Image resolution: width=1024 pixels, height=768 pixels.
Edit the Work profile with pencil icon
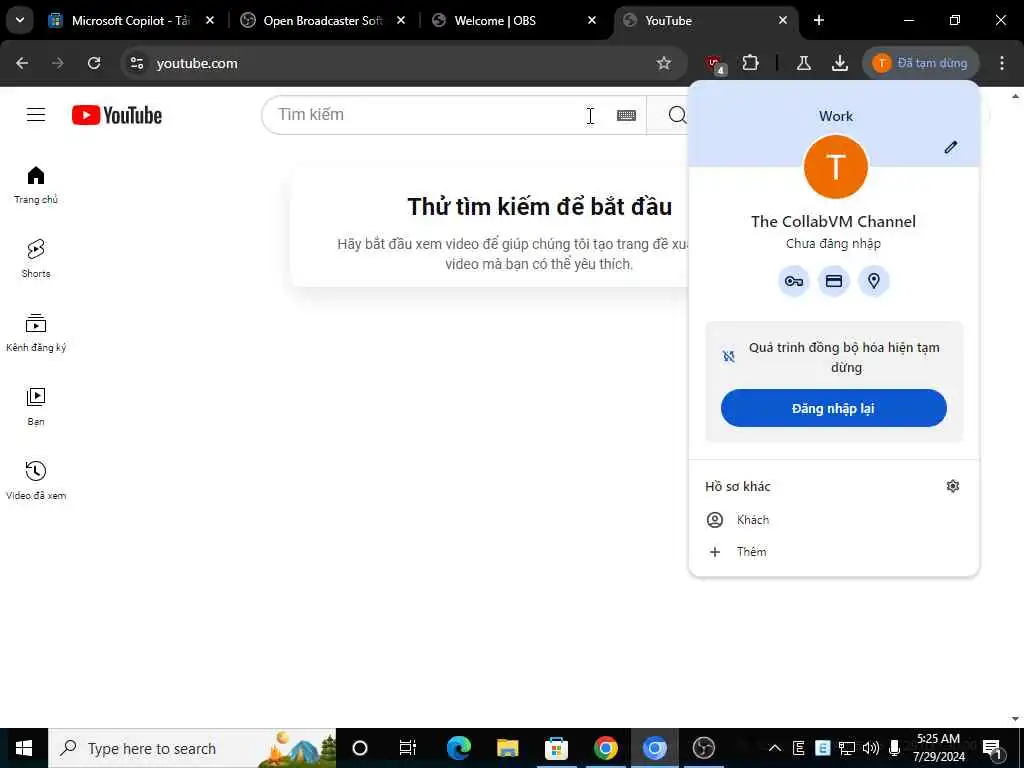tap(951, 147)
